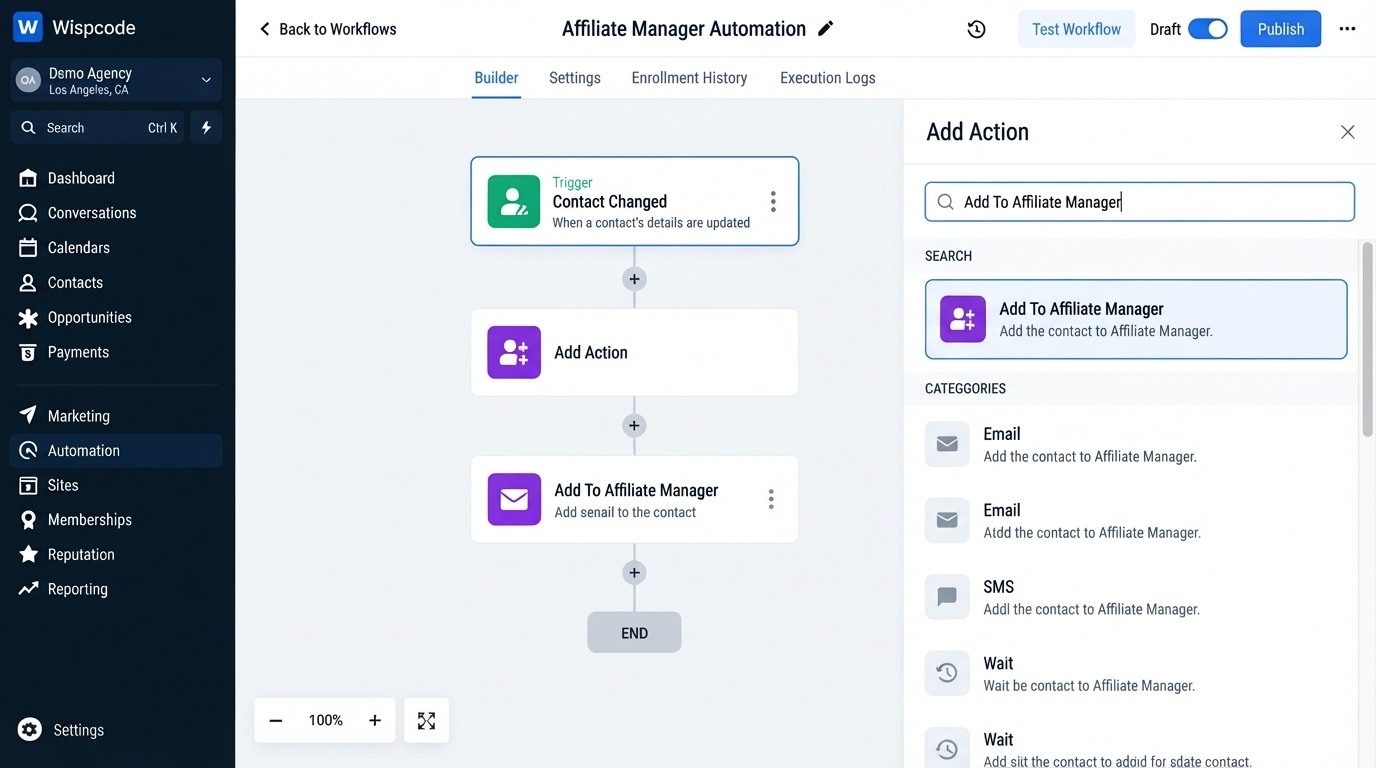1376x768 pixels.
Task: Choose the first Wait action
Action: pyautogui.click(x=1136, y=674)
